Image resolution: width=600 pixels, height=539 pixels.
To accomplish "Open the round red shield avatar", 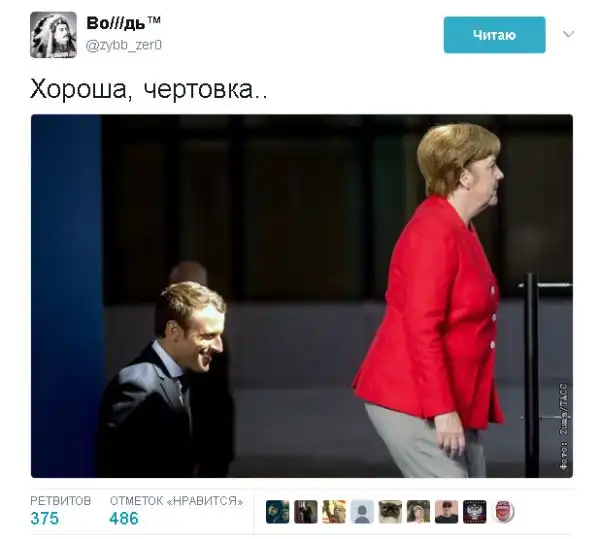I will (x=503, y=511).
